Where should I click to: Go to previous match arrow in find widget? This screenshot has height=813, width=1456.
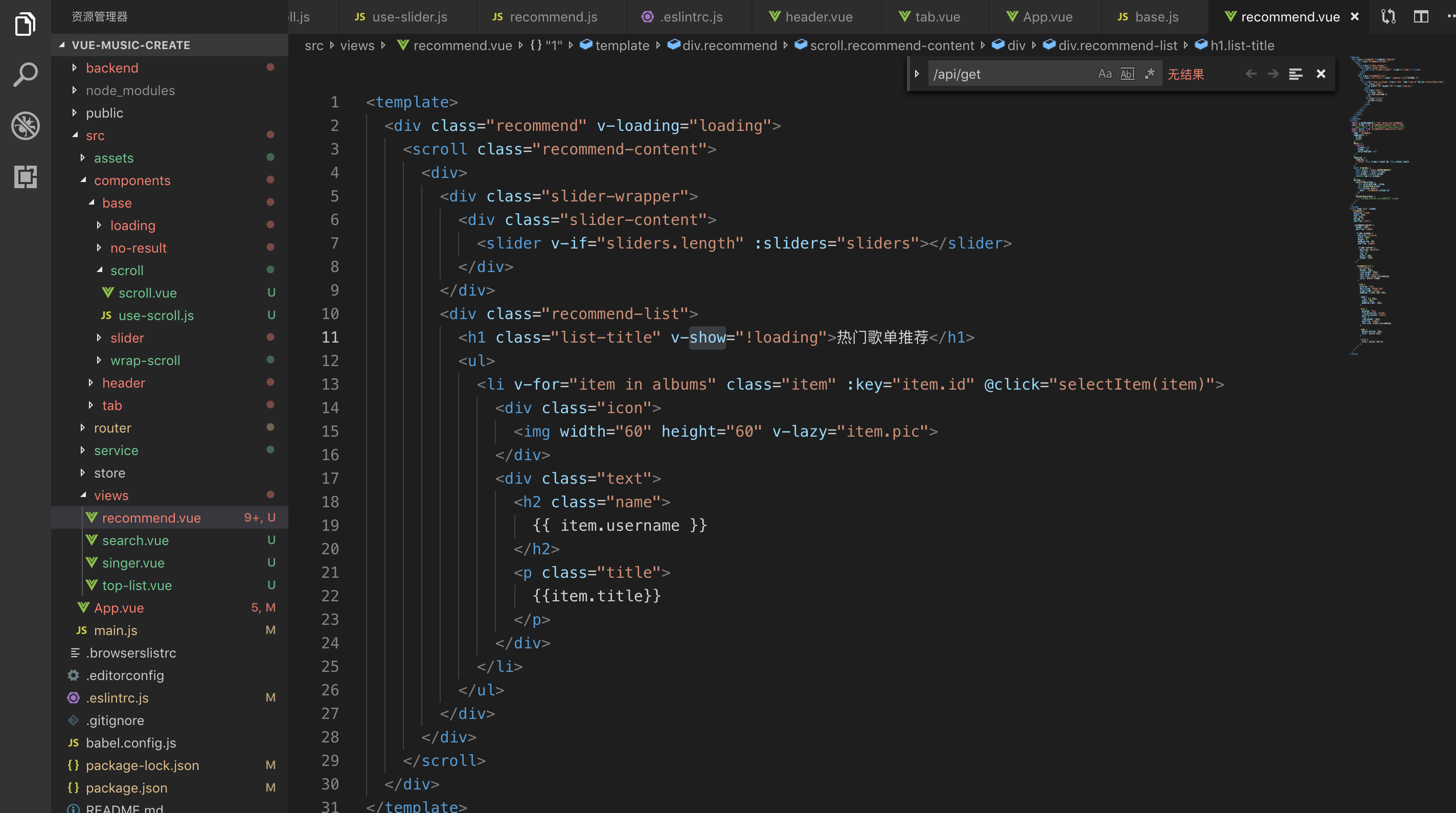(x=1251, y=74)
